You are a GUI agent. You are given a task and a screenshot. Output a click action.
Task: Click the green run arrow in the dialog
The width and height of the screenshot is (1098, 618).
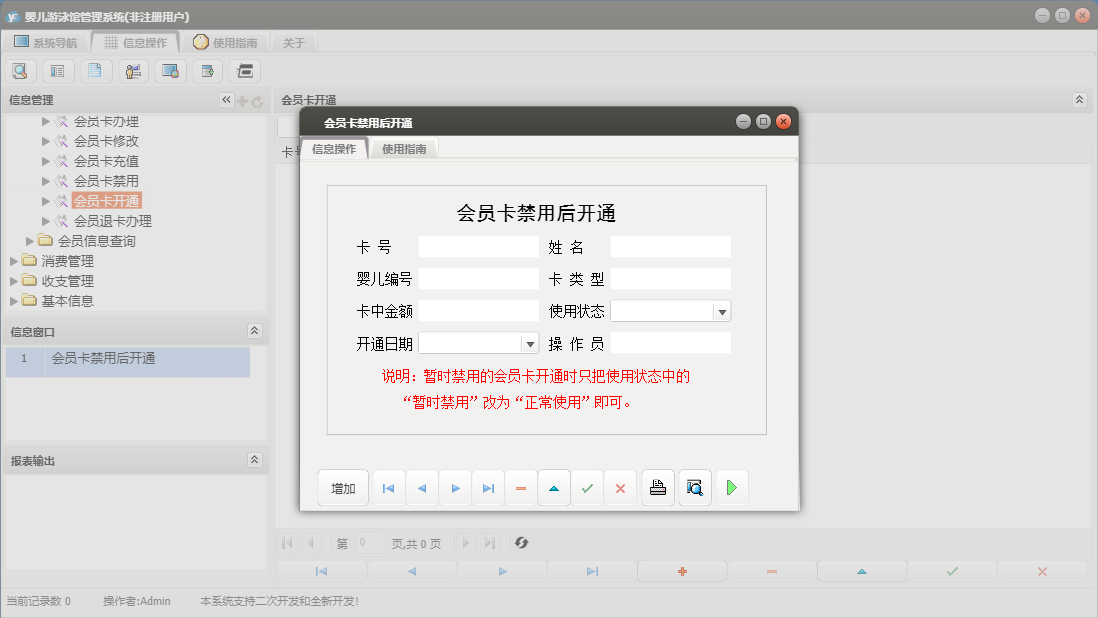[x=729, y=487]
